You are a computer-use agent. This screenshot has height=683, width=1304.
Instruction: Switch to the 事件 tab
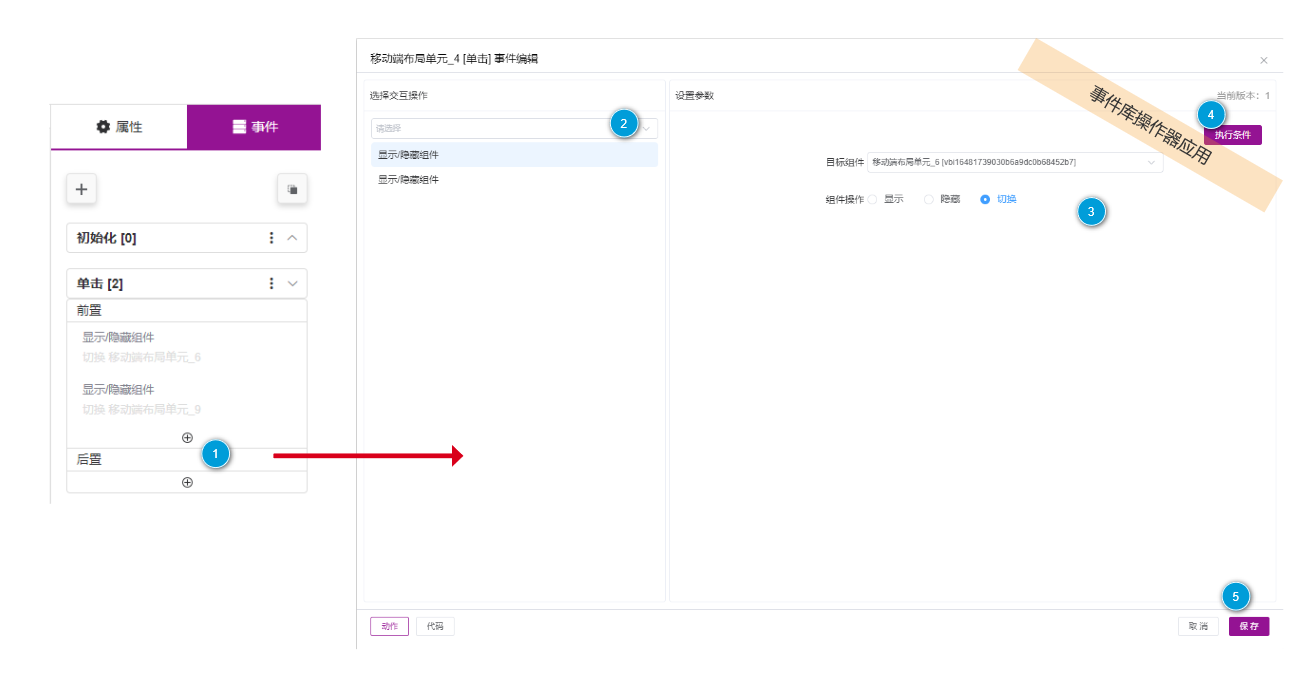tap(254, 127)
